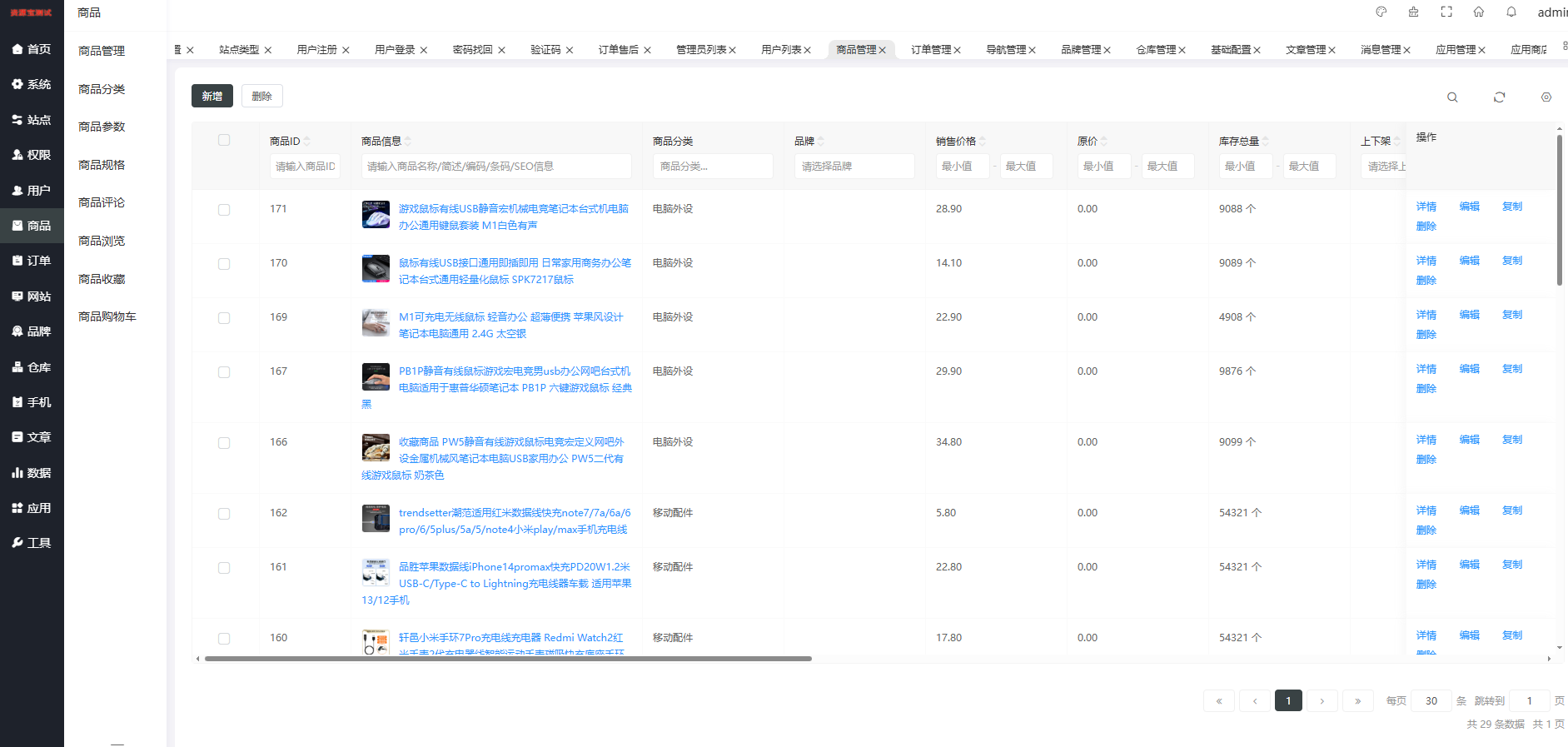Screen dimensions: 1568x747
Task: Click the thumbnail of product 166
Action: coord(376,447)
